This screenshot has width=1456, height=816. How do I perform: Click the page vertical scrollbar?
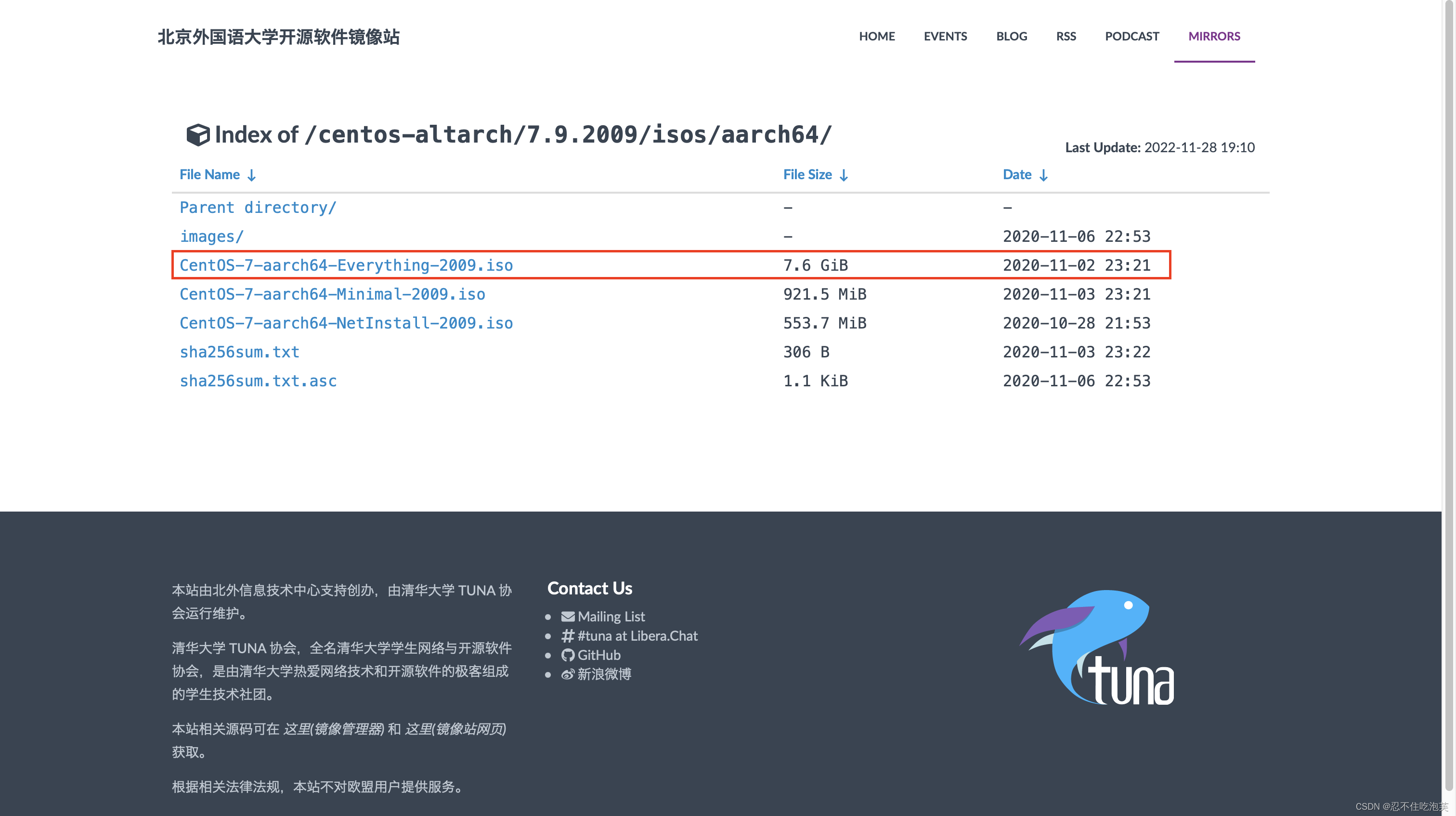tap(1449, 396)
